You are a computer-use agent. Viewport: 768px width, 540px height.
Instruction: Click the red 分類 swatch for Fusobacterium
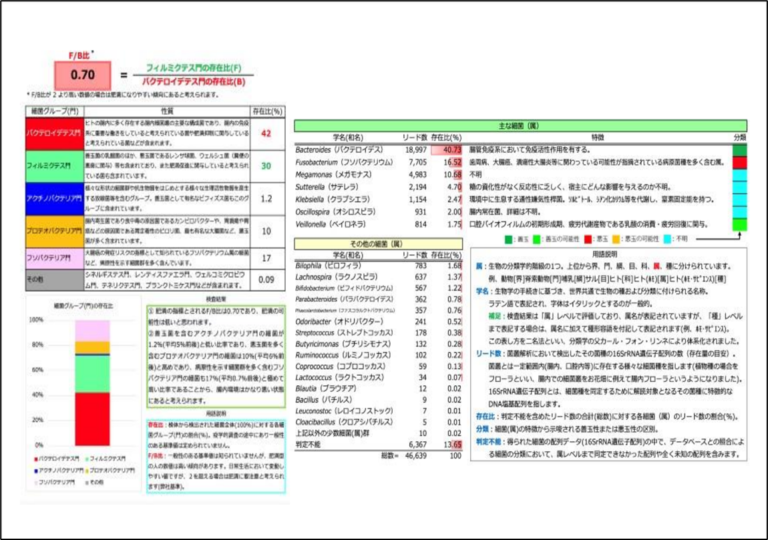pyautogui.click(x=739, y=161)
